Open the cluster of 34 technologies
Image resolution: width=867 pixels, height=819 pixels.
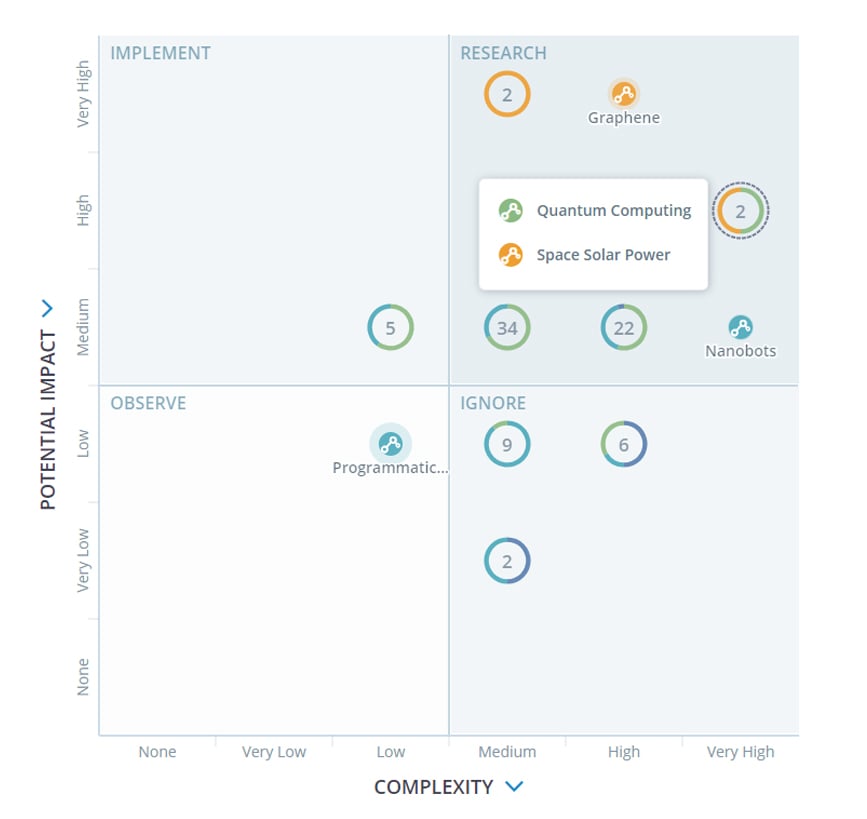coord(507,326)
